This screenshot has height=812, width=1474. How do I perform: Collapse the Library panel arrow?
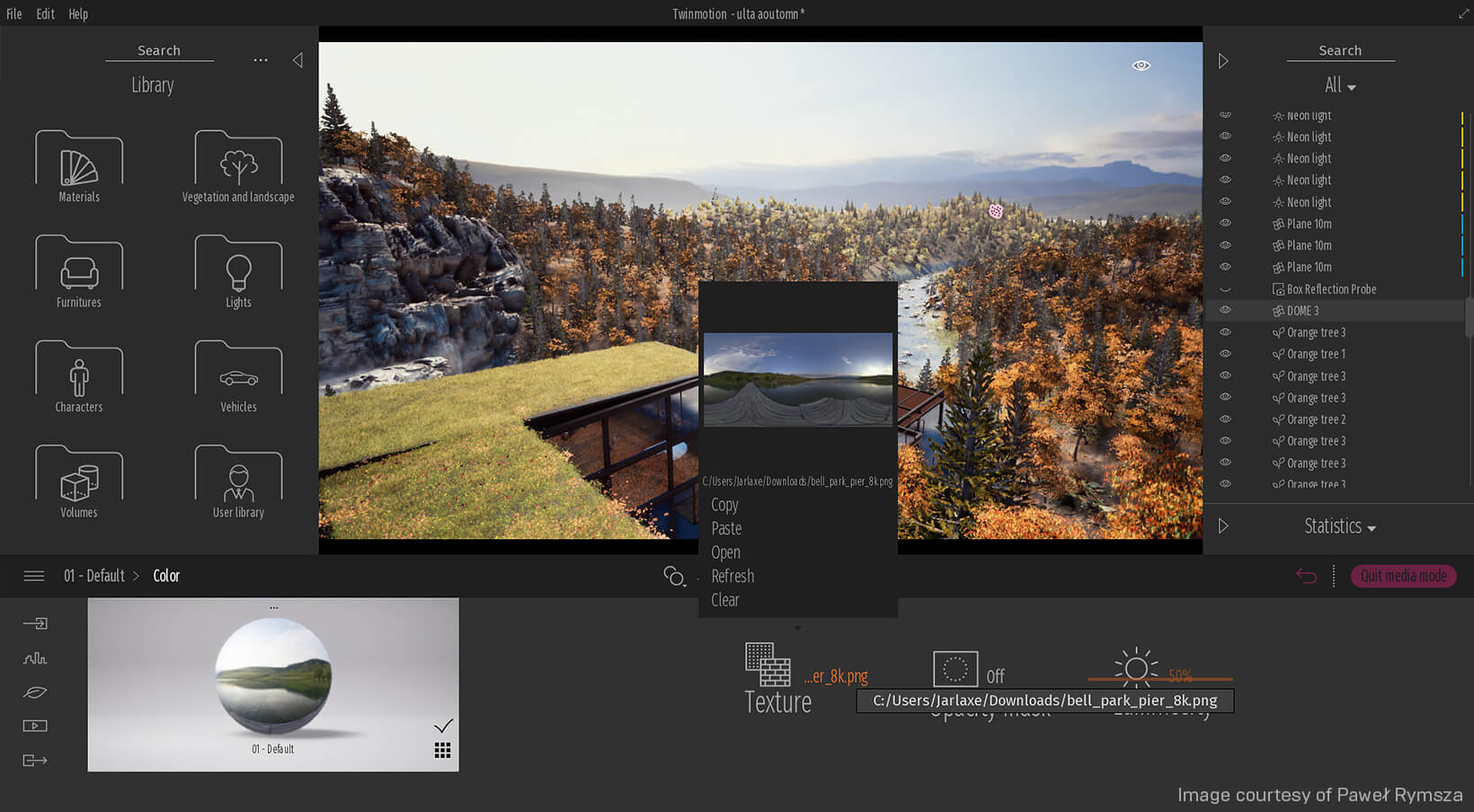click(297, 60)
